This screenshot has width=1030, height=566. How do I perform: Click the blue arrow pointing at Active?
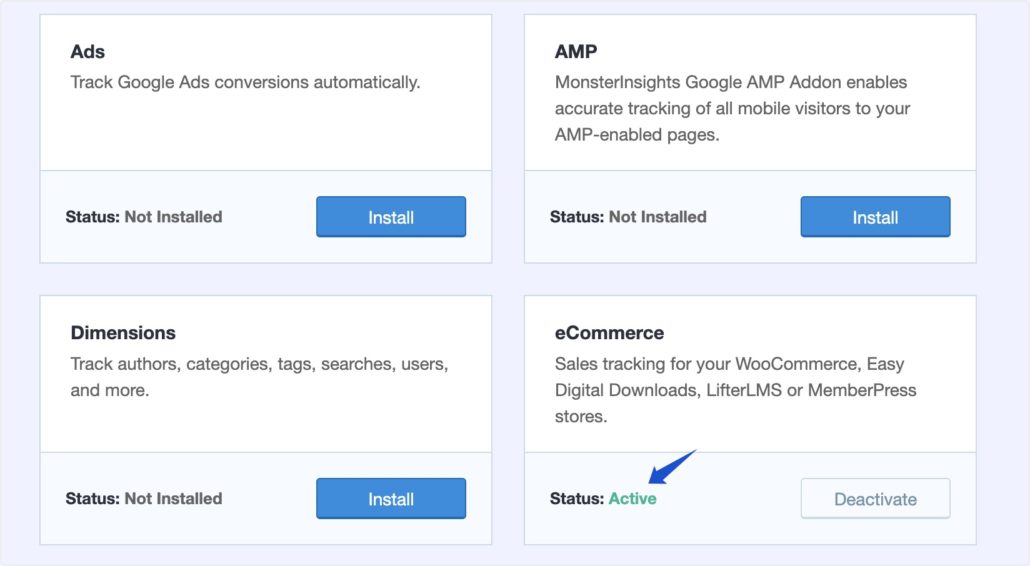coord(670,468)
